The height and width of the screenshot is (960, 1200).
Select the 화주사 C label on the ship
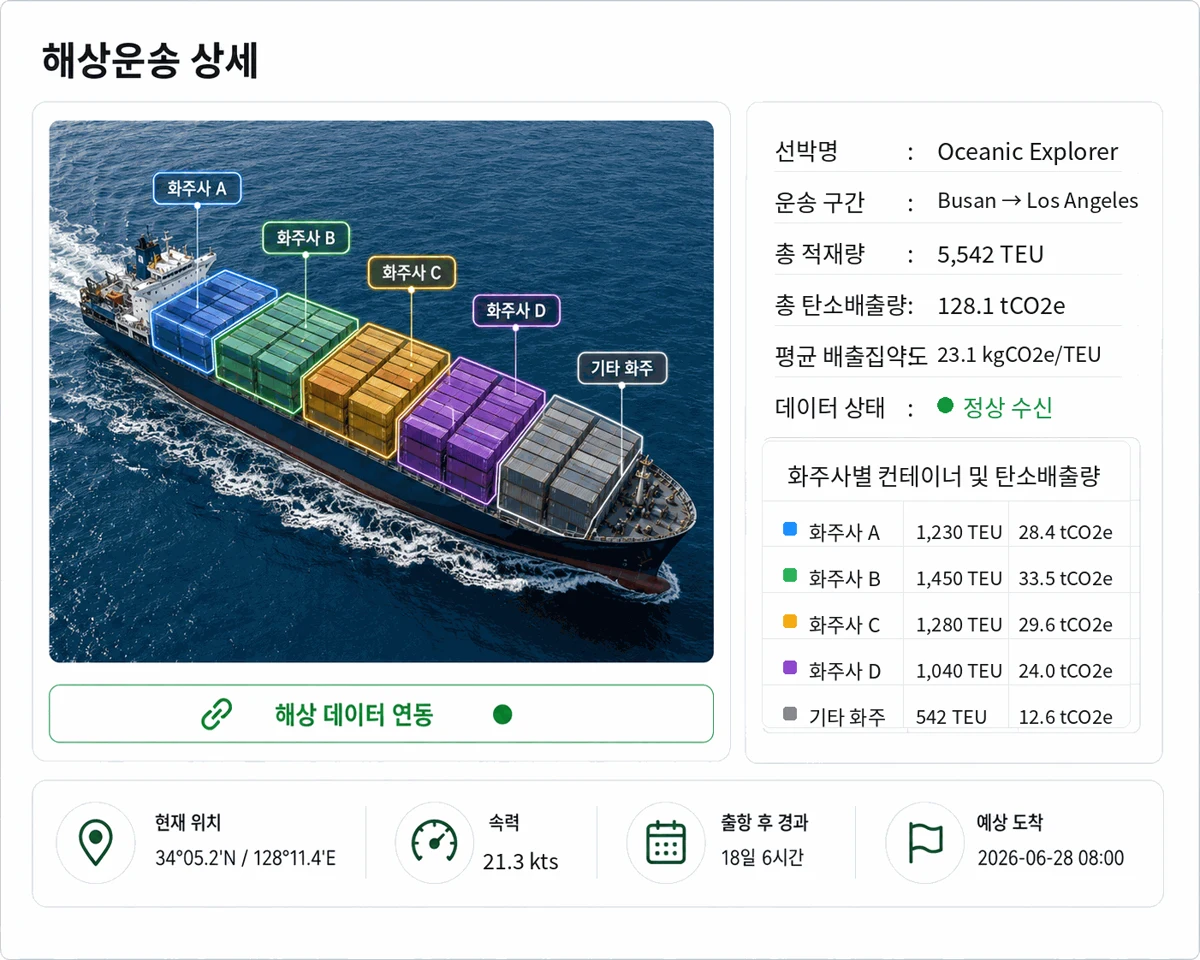click(412, 272)
